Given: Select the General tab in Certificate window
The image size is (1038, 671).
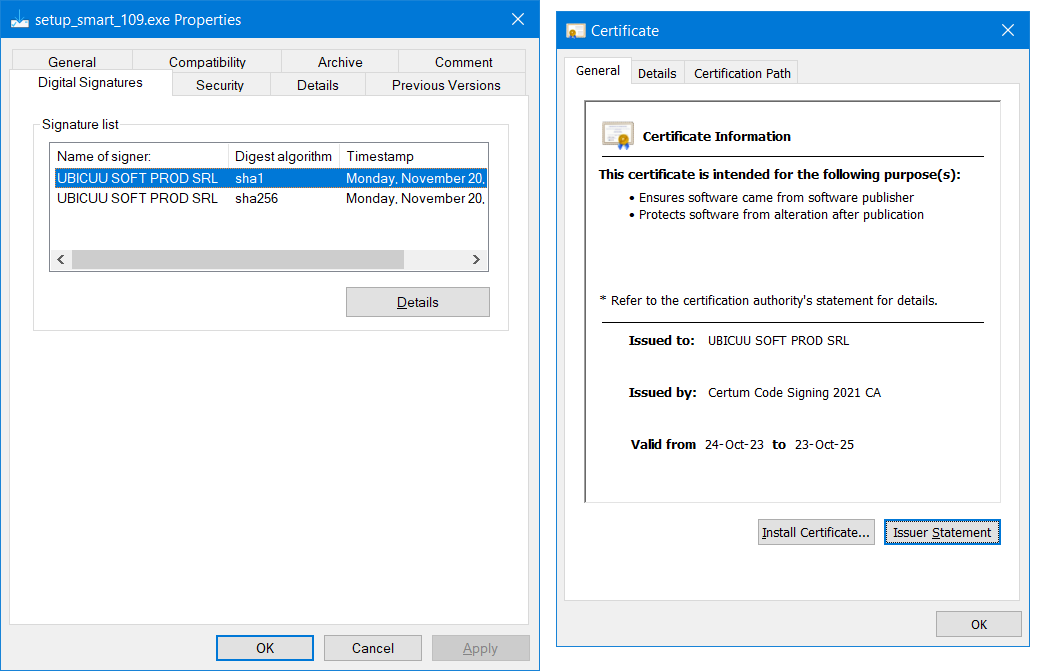Looking at the screenshot, I should (598, 71).
